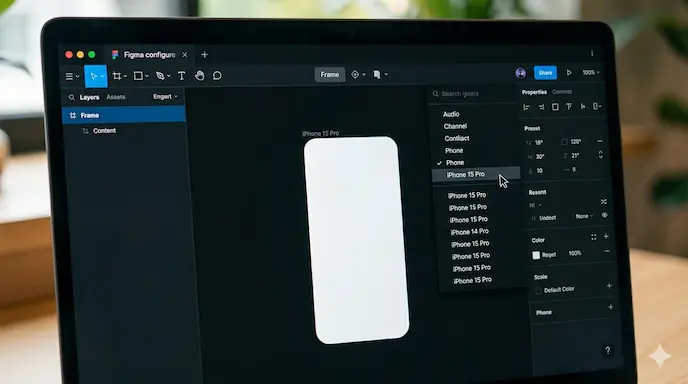Toggle the Default Color checkbox

(x=538, y=291)
